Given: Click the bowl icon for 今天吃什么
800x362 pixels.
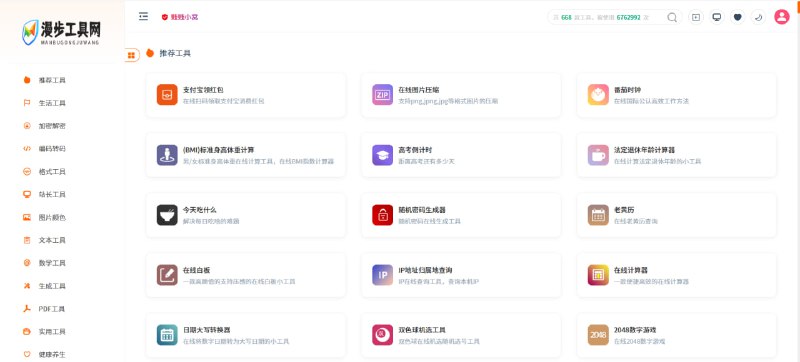Looking at the screenshot, I should coord(167,215).
